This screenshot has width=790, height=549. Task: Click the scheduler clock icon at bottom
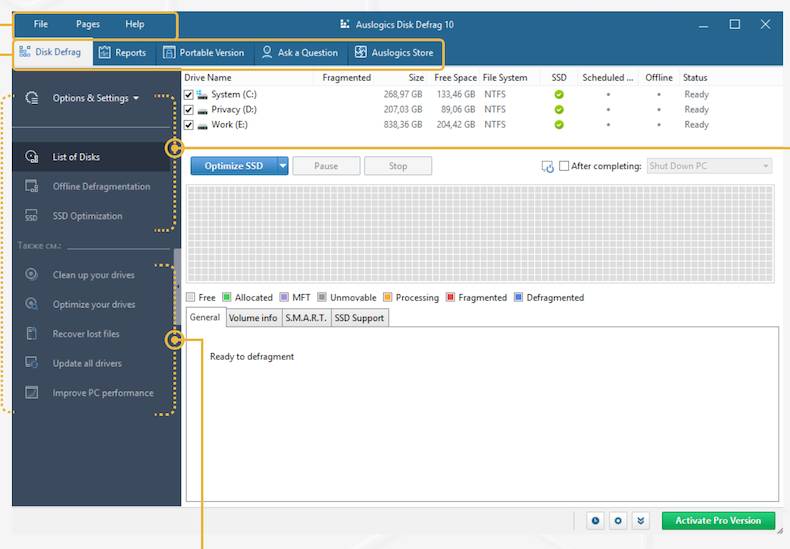595,520
